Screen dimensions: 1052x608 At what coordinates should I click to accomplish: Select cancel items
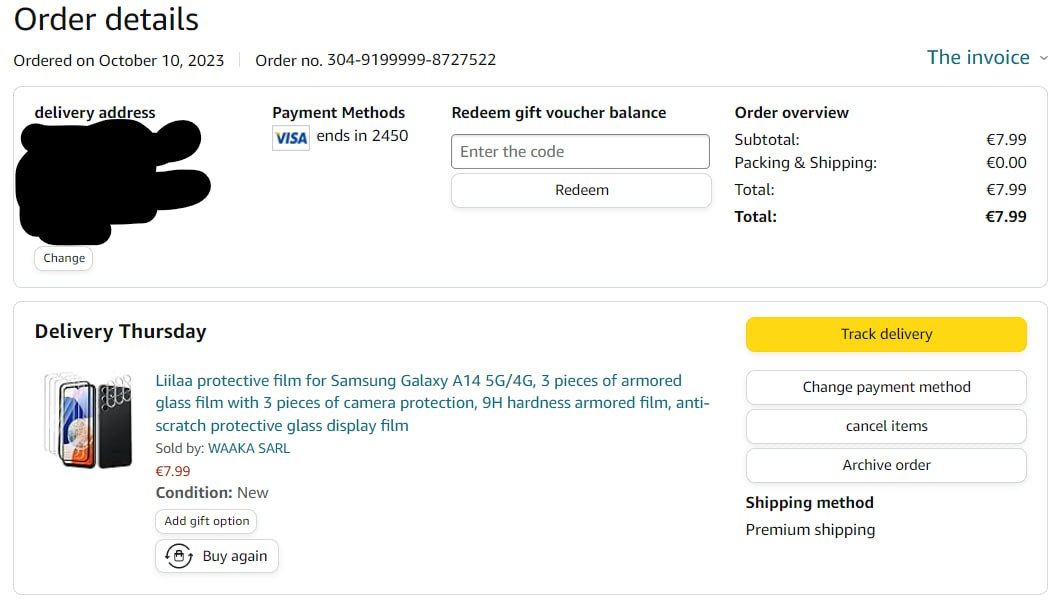[886, 426]
